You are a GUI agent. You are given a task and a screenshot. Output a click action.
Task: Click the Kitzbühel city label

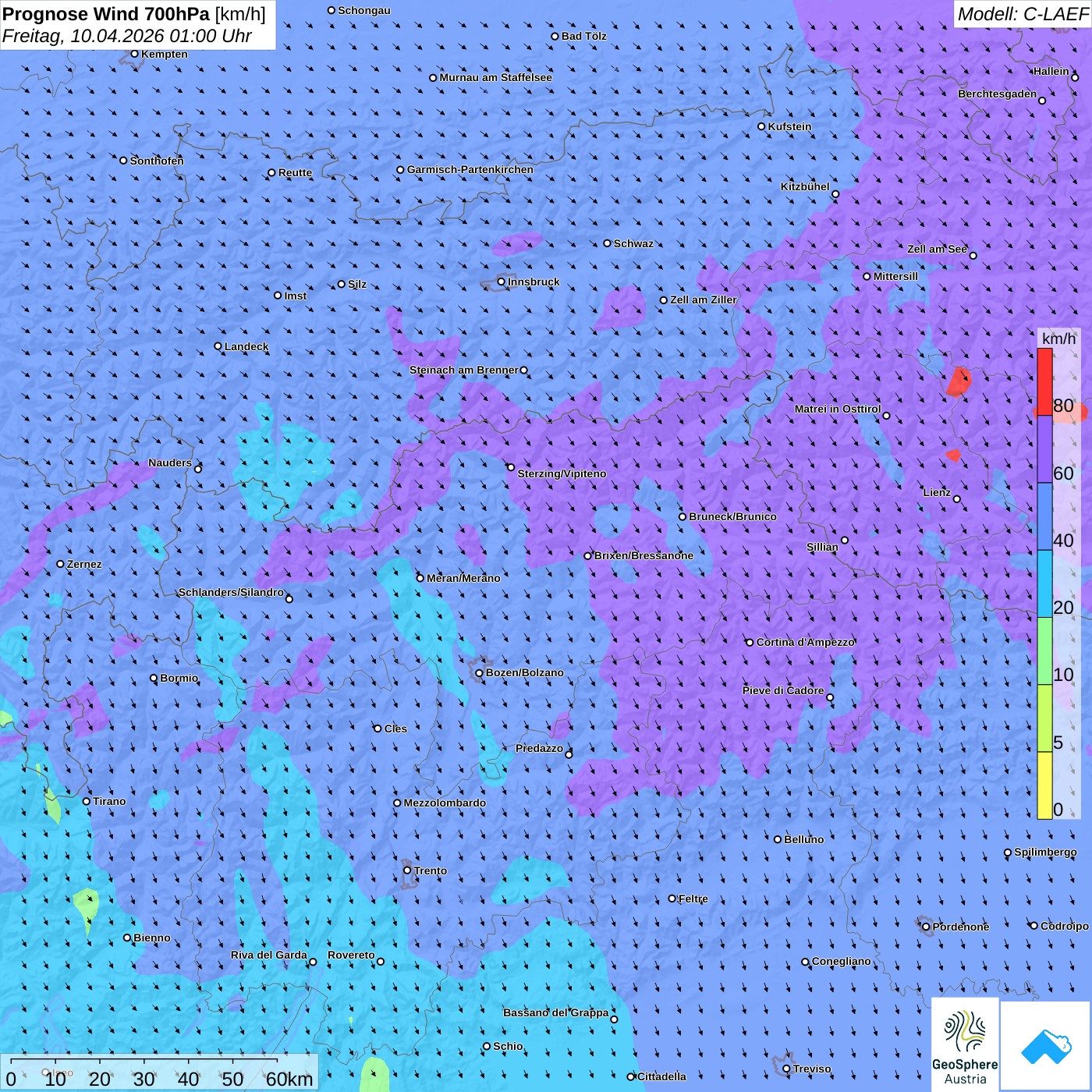(x=805, y=186)
